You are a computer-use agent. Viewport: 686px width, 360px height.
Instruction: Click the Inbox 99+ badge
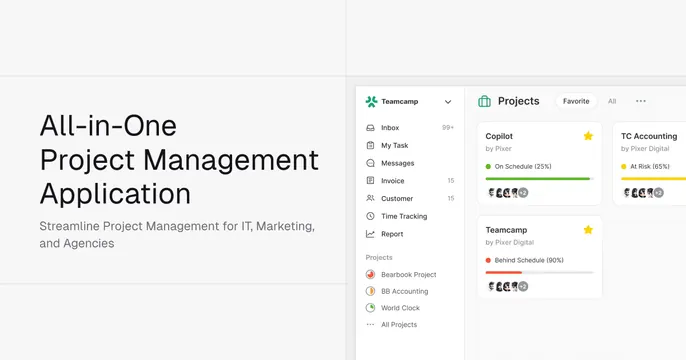[x=448, y=128]
